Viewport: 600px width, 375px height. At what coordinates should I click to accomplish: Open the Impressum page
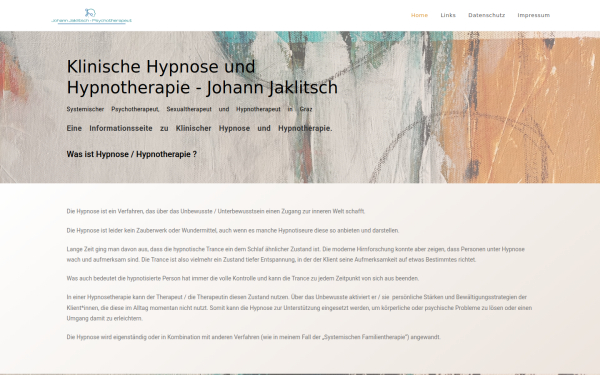click(x=533, y=15)
